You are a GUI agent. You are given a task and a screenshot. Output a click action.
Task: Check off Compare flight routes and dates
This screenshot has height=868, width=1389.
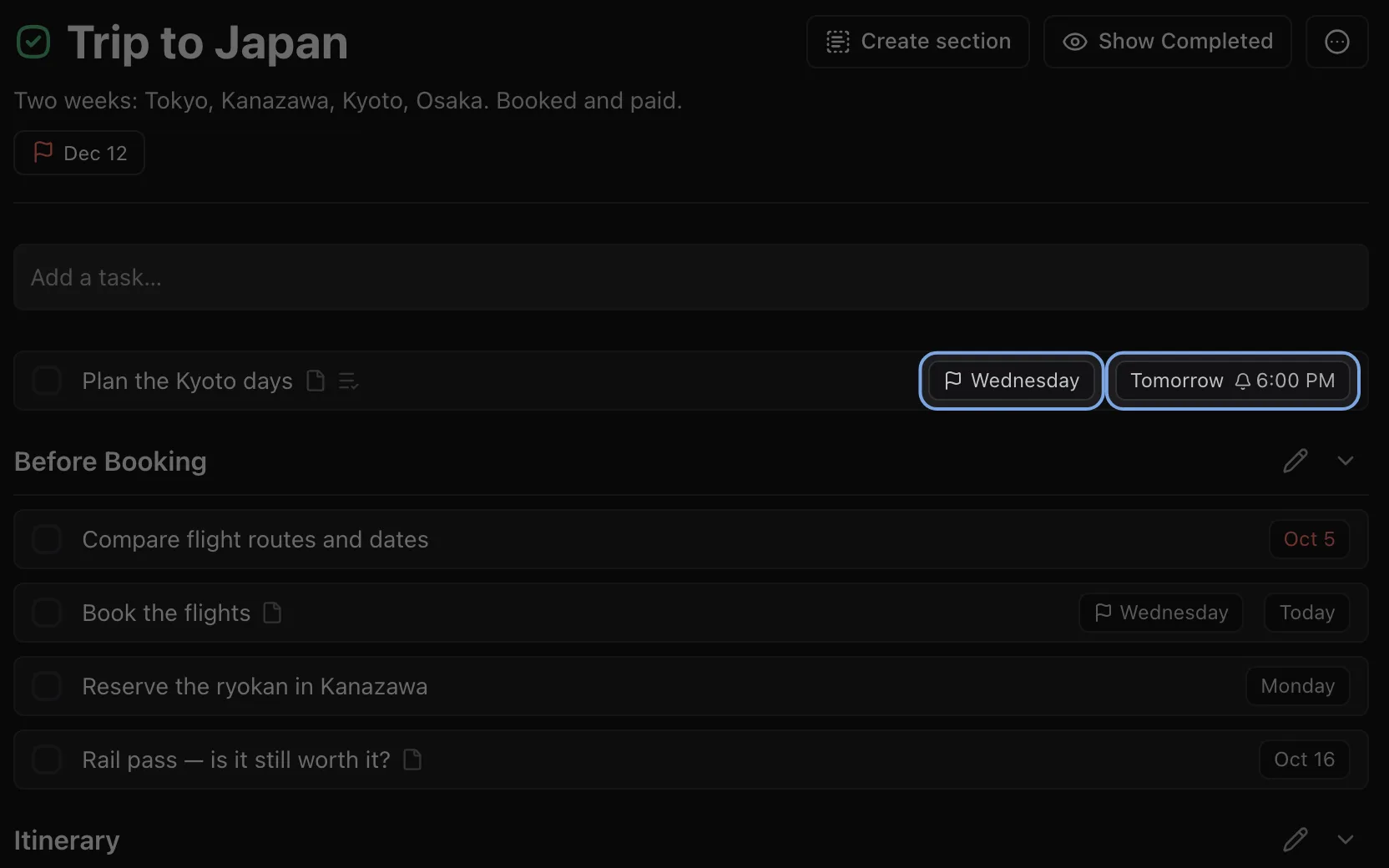click(47, 539)
